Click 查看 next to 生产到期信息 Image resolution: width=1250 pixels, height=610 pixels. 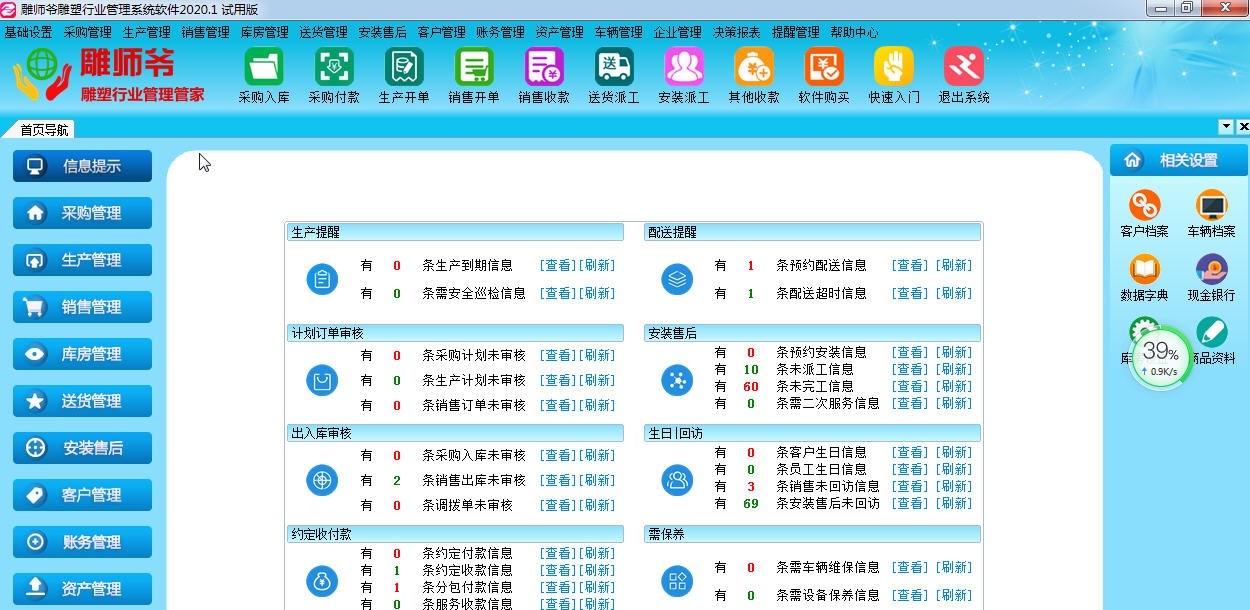tap(557, 265)
